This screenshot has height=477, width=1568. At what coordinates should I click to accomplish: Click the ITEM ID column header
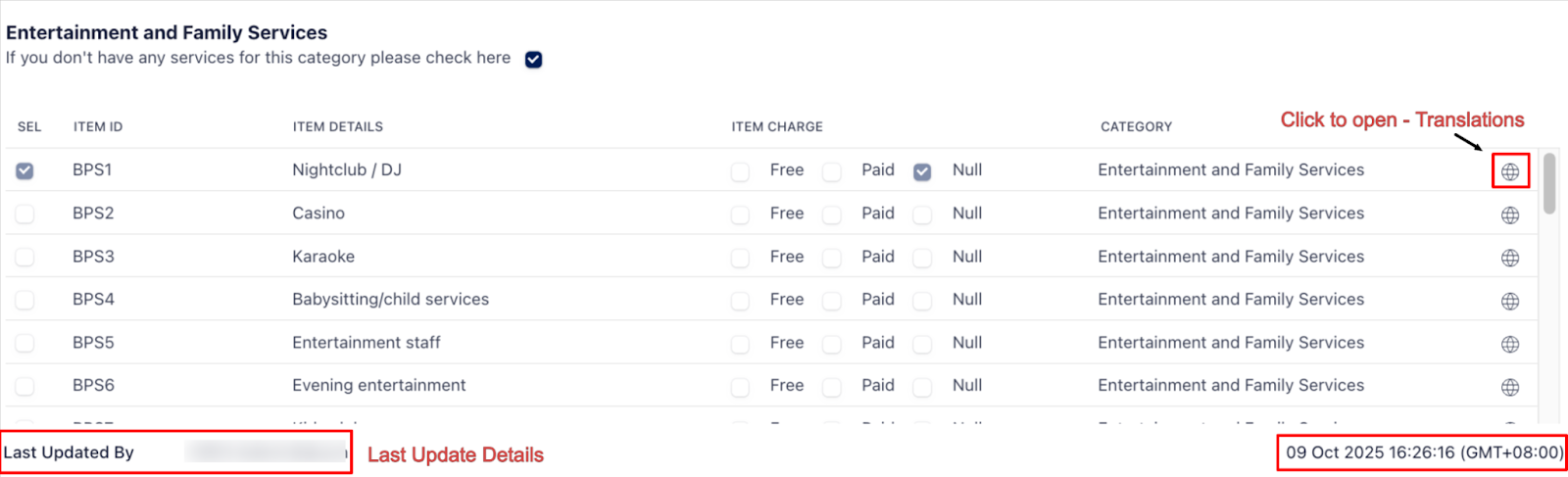pos(98,127)
